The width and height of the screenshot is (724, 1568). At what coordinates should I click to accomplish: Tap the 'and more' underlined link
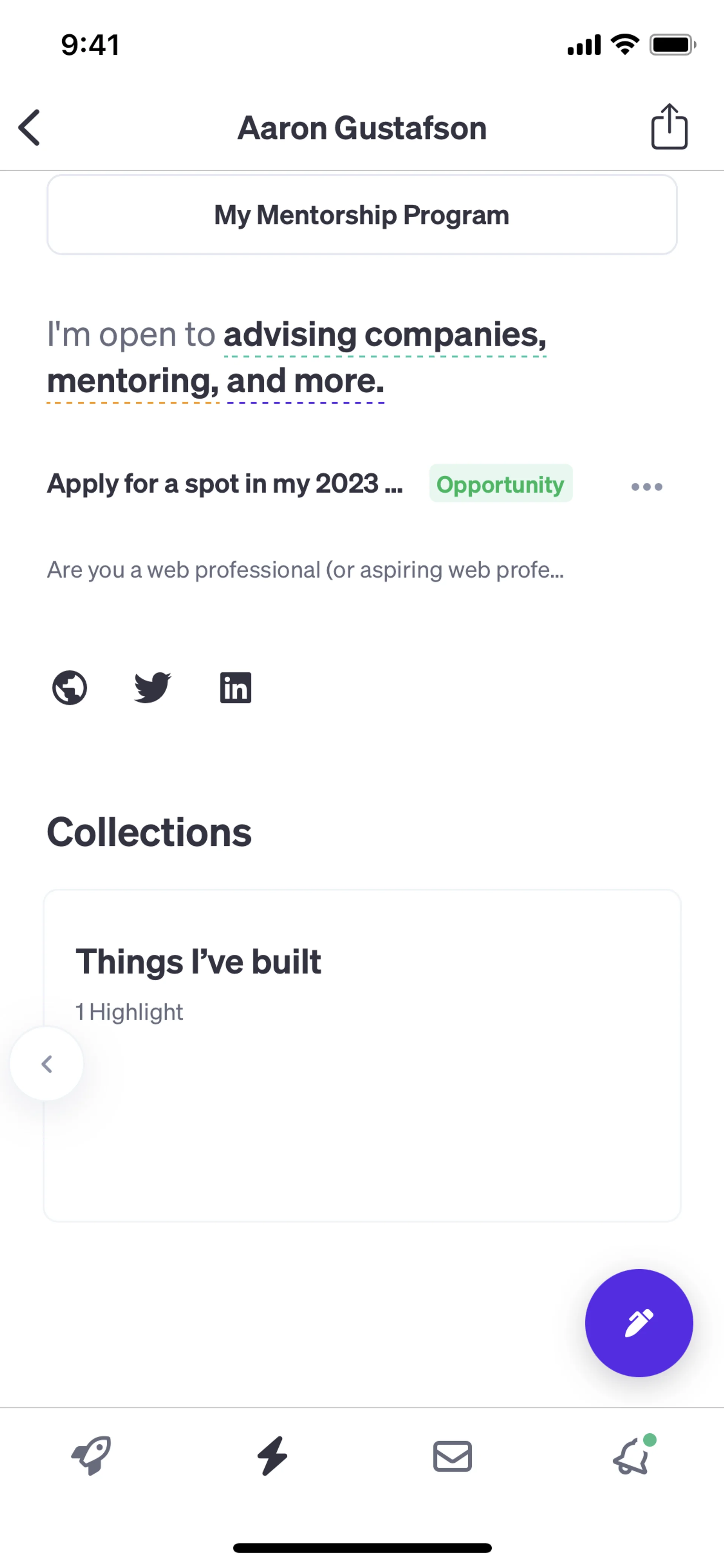coord(305,381)
